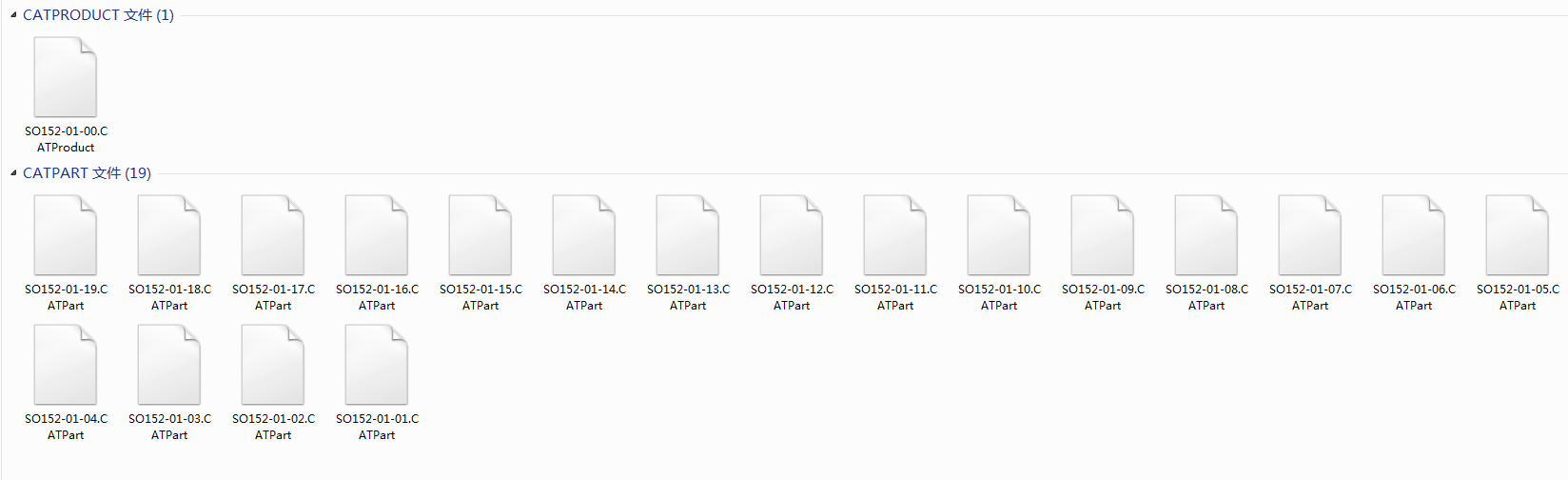Screen dimensions: 1568x480
Task: Select the SO152-01-18.CATPart file
Action: 169,235
